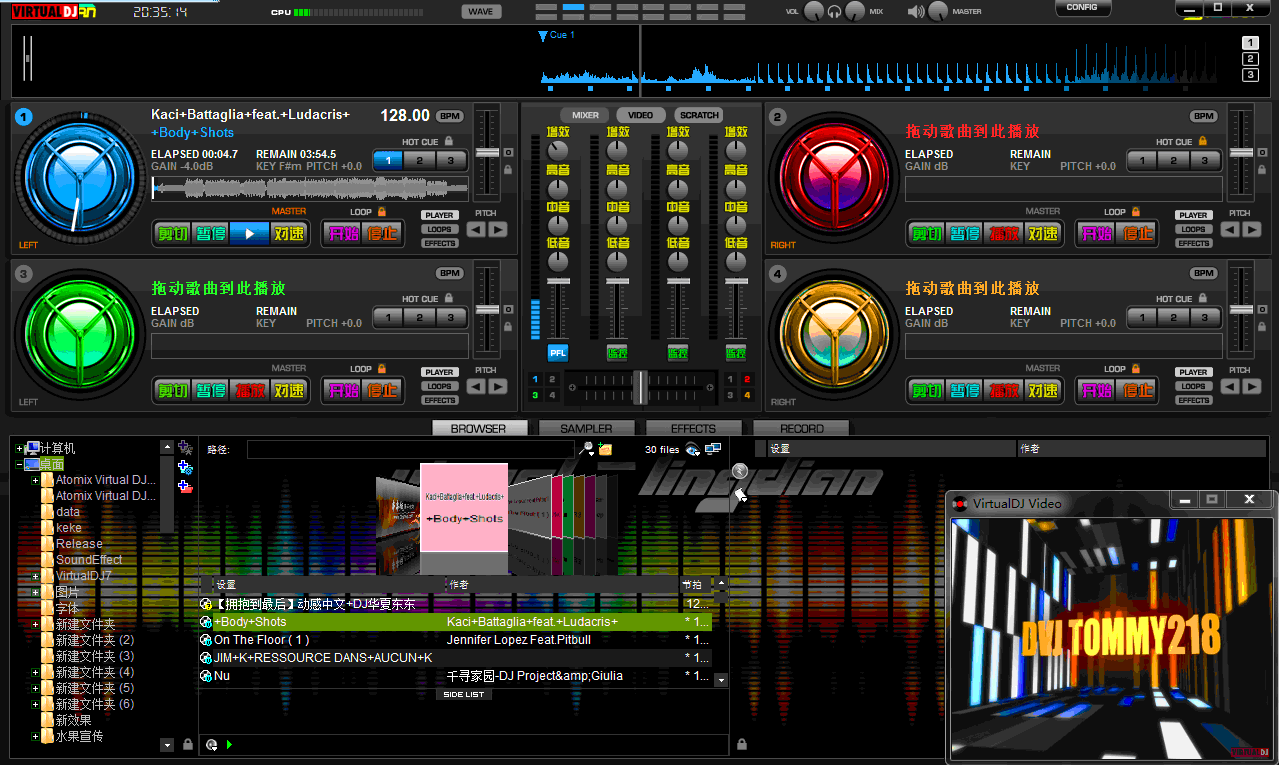Click the add filter folder red icon
1279x765 pixels.
(185, 487)
